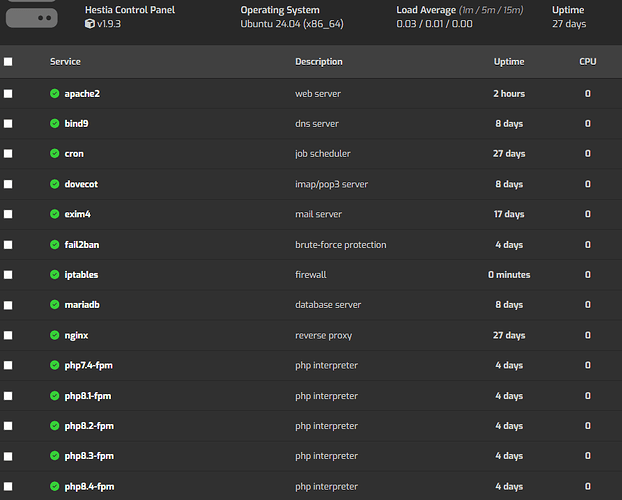Click the Ubuntu 24.04 (x86_64) text
The height and width of the screenshot is (500, 622).
292,24
